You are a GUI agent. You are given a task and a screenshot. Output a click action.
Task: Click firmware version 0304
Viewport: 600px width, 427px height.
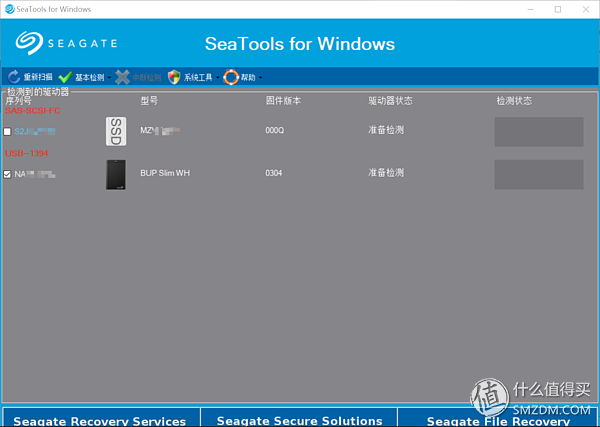(274, 173)
